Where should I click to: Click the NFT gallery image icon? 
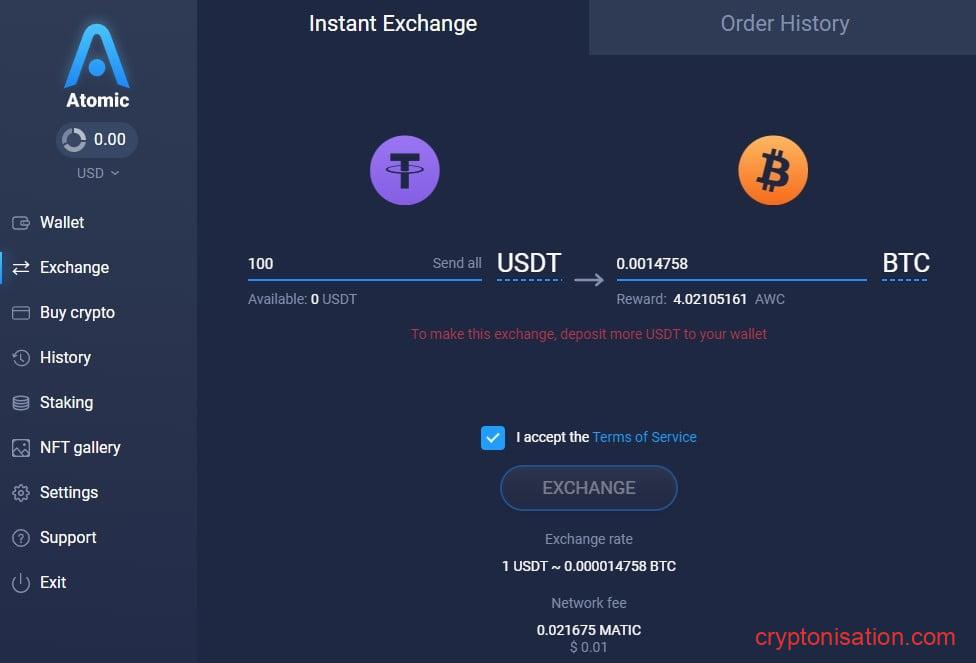click(20, 448)
